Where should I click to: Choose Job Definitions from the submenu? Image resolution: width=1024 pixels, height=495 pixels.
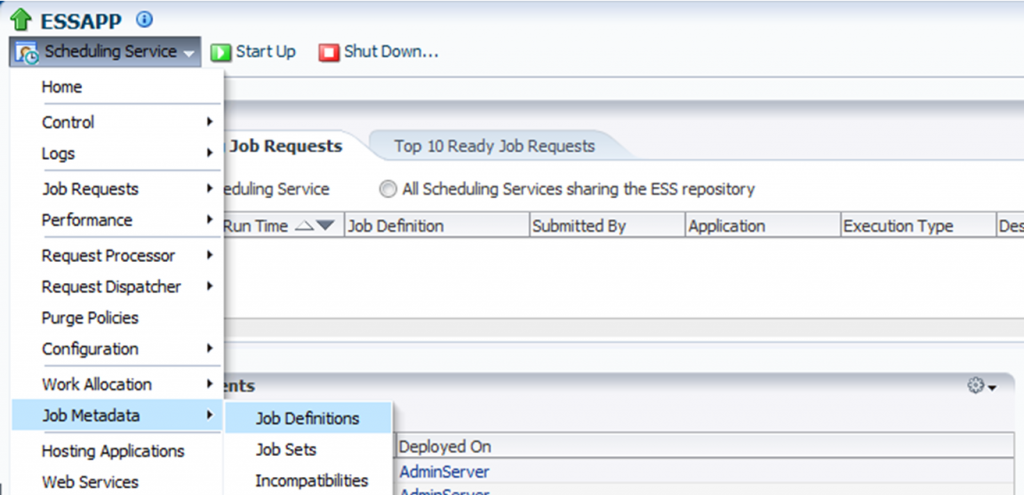click(x=307, y=418)
